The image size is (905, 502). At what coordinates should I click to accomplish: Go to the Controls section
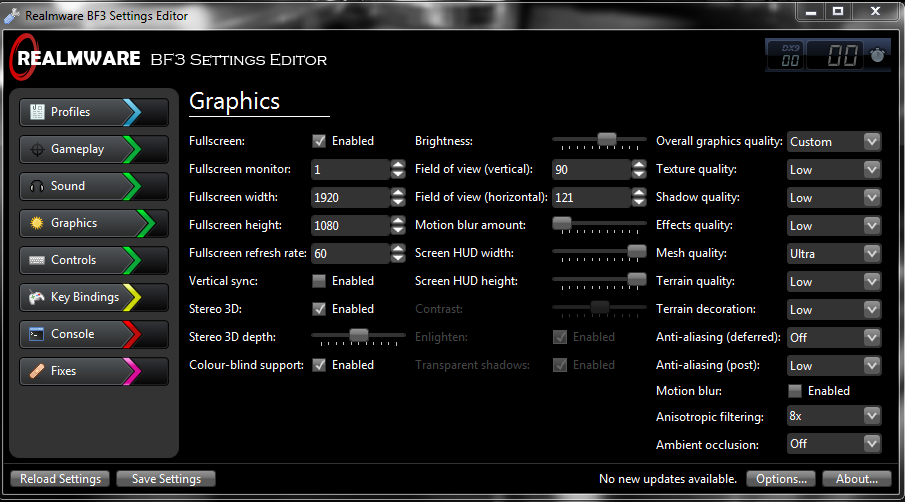click(x=94, y=260)
